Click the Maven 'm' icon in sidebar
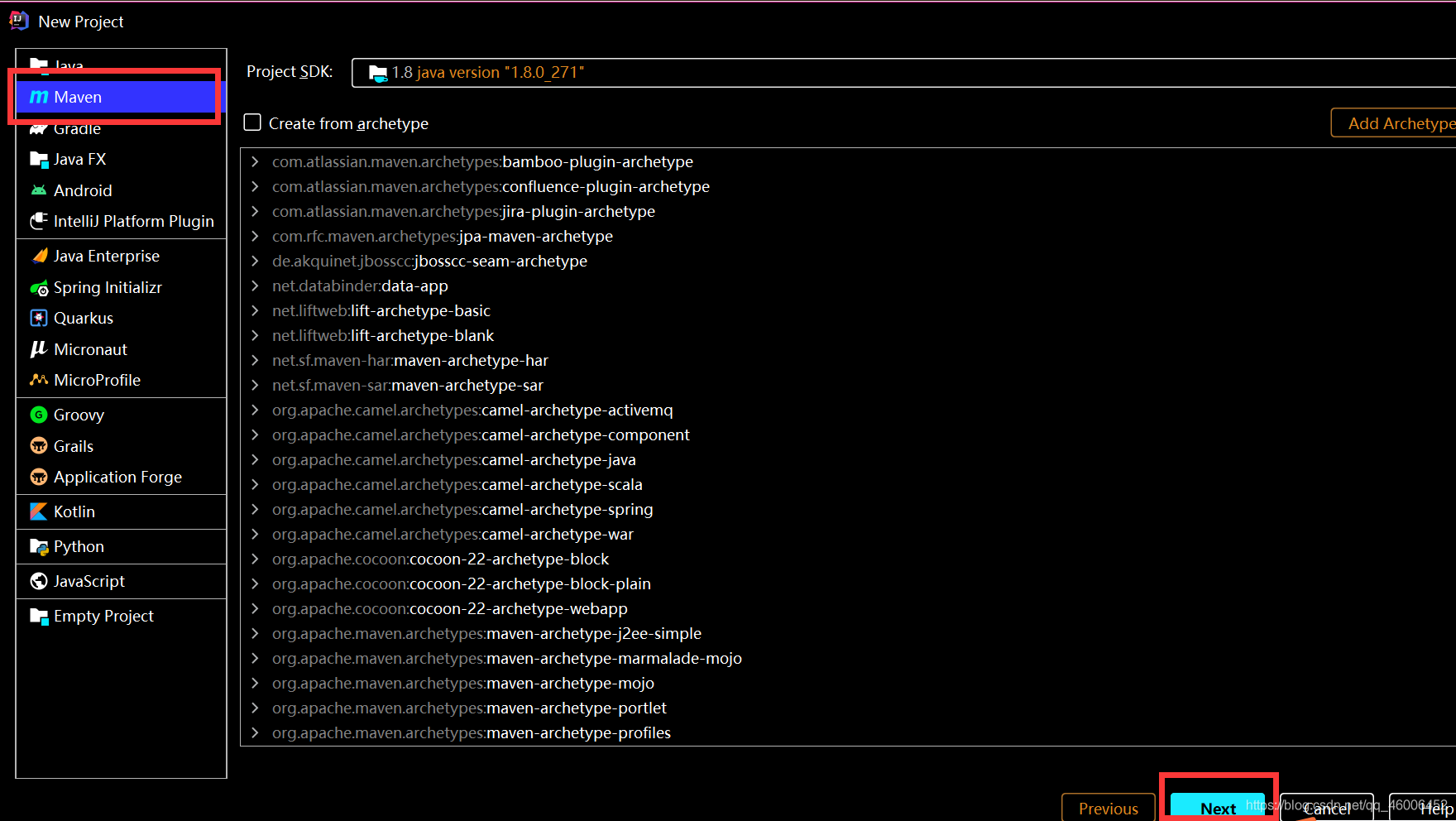 click(39, 97)
